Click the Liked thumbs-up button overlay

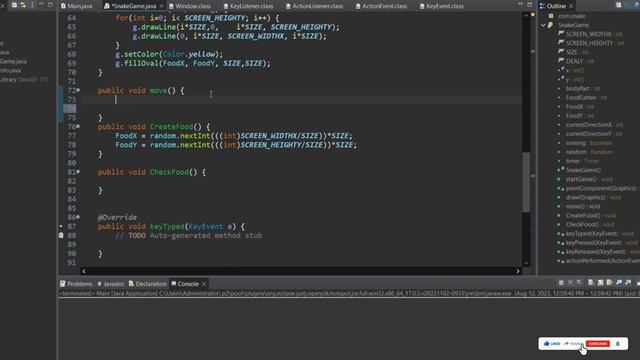click(x=552, y=344)
